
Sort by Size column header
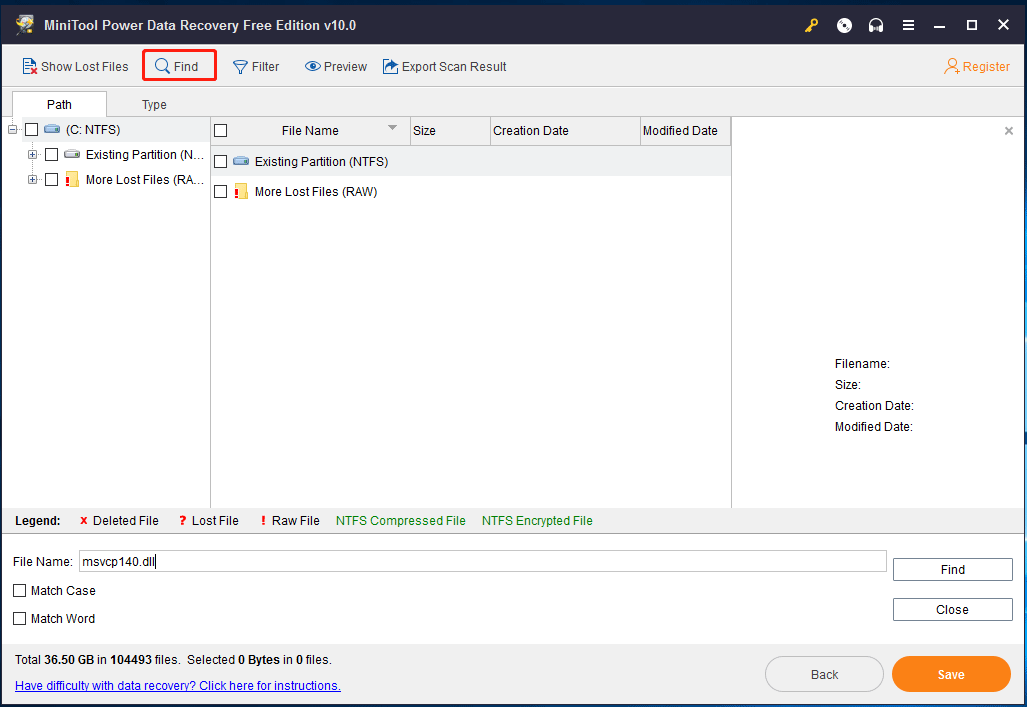coord(450,130)
